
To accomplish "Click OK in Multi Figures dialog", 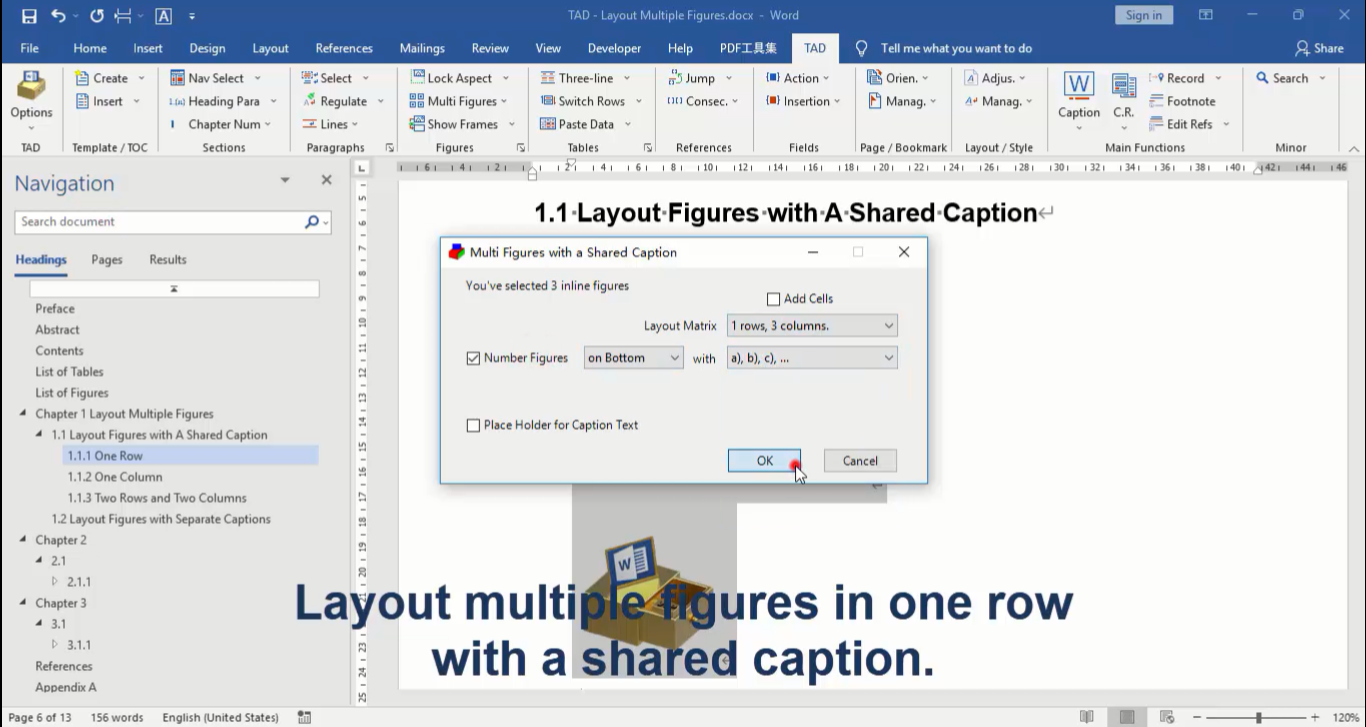I will pyautogui.click(x=765, y=461).
